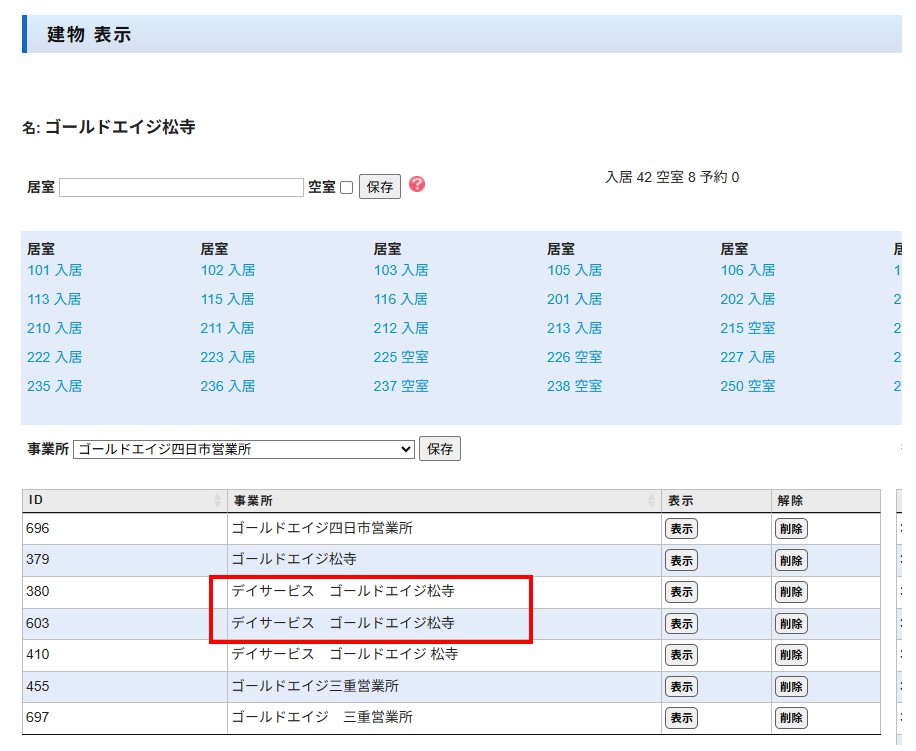Sort table by 事業所 column header
Viewport: 916px width, 751px height.
click(x=444, y=500)
